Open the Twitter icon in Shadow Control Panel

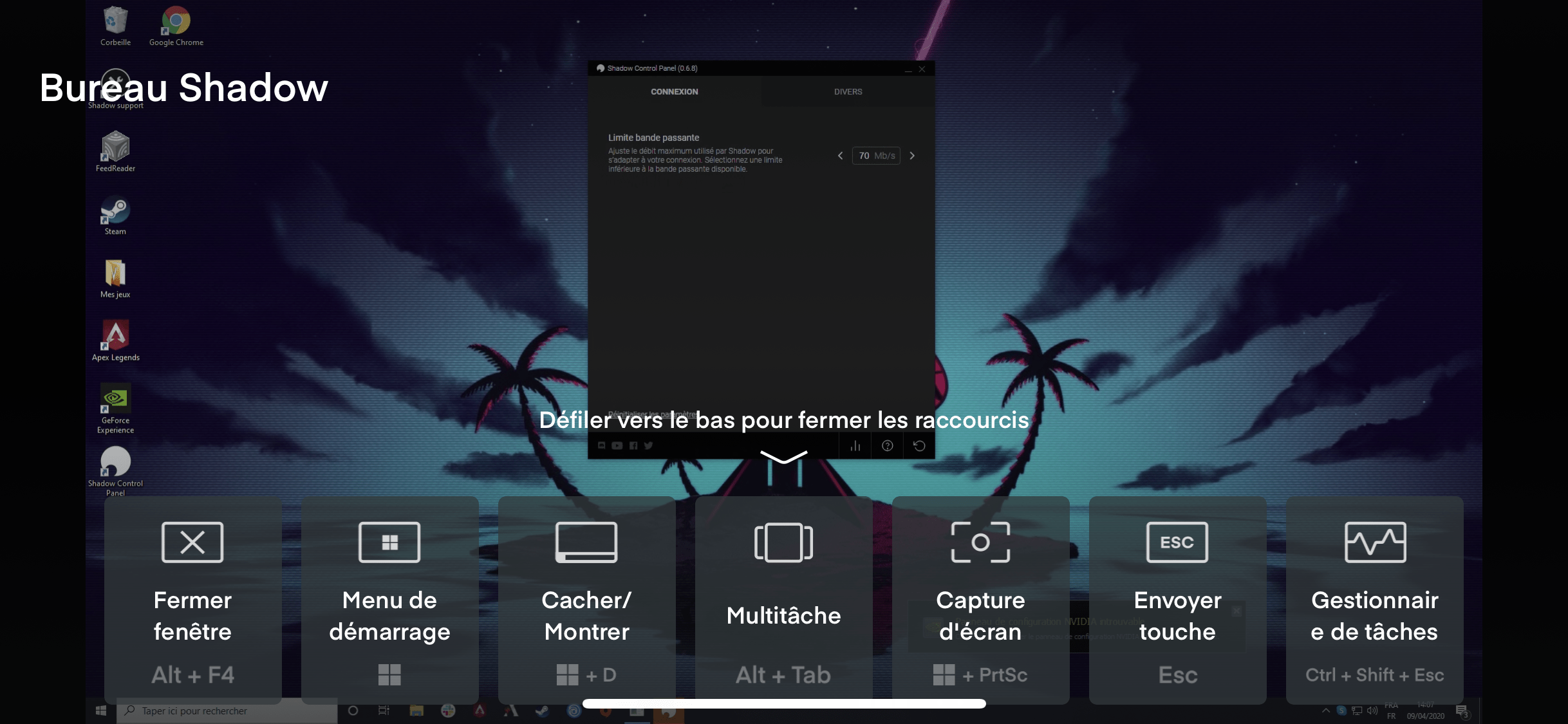[648, 445]
